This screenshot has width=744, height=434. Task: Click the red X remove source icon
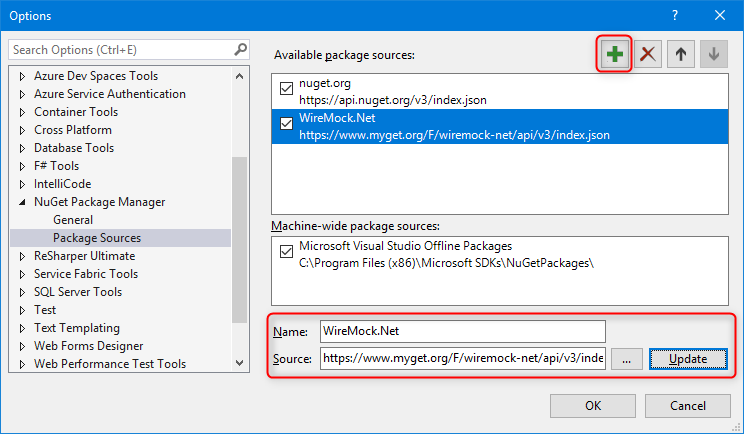pyautogui.click(x=648, y=54)
